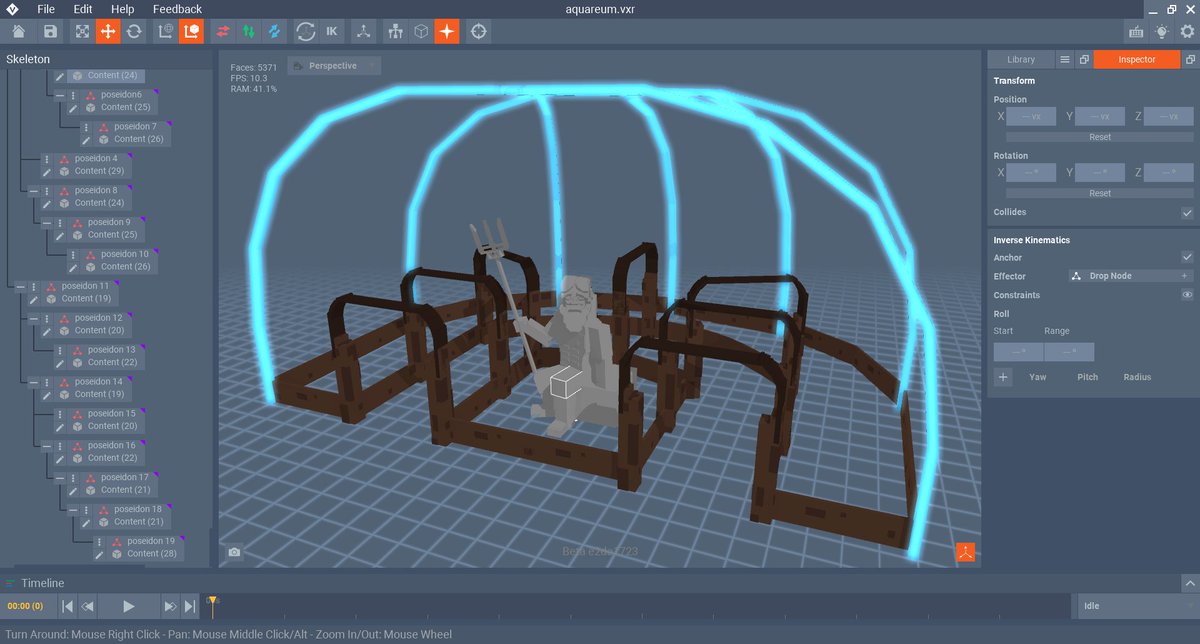Screen dimensions: 1200x644
Task: Open the Perspective view dropdown
Action: [333, 66]
